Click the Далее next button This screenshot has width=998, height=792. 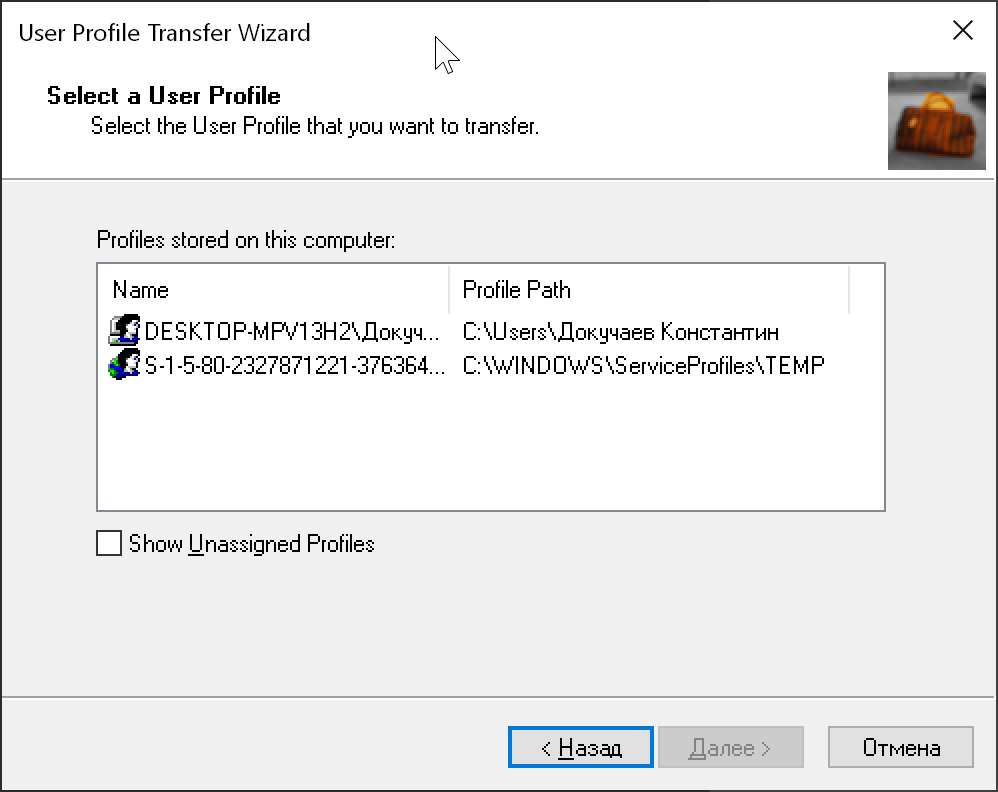click(731, 747)
